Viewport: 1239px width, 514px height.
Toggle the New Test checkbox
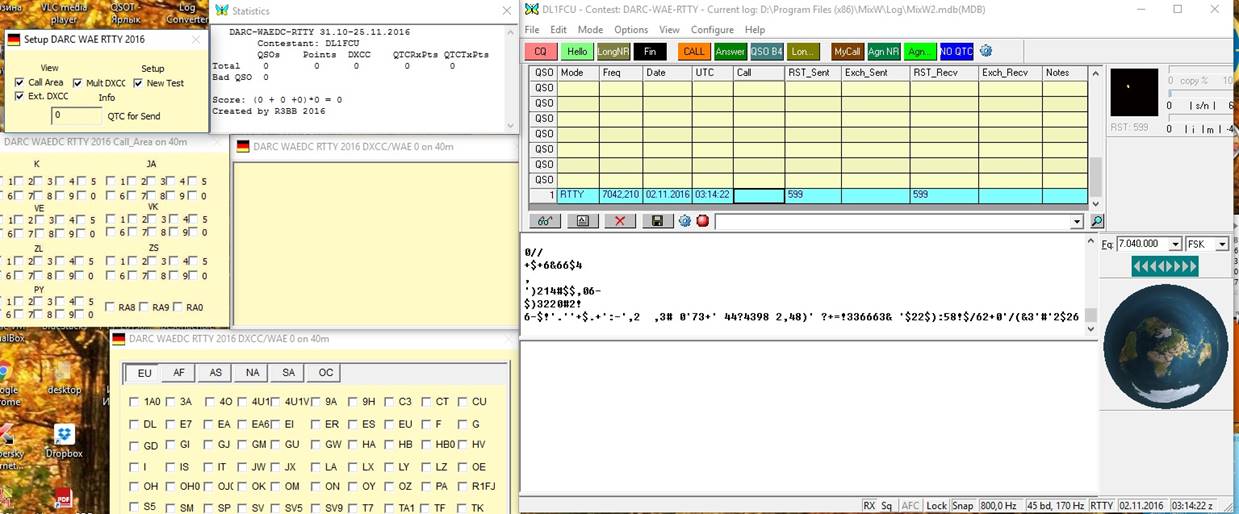pos(139,83)
